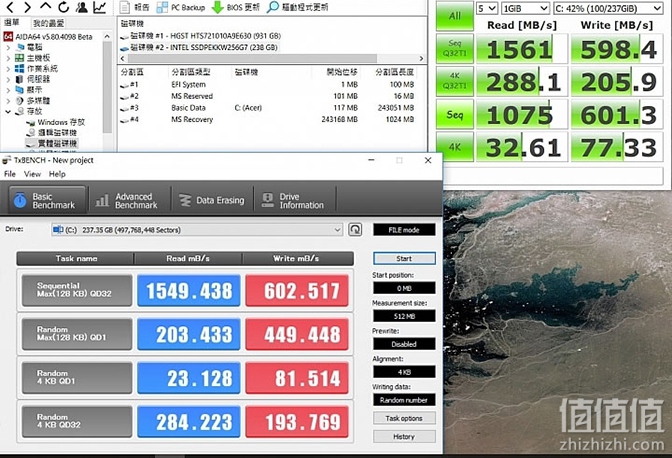The height and width of the screenshot is (458, 672).
Task: Expand the motherboard node in AIDA64 tree
Action: [x=8, y=58]
